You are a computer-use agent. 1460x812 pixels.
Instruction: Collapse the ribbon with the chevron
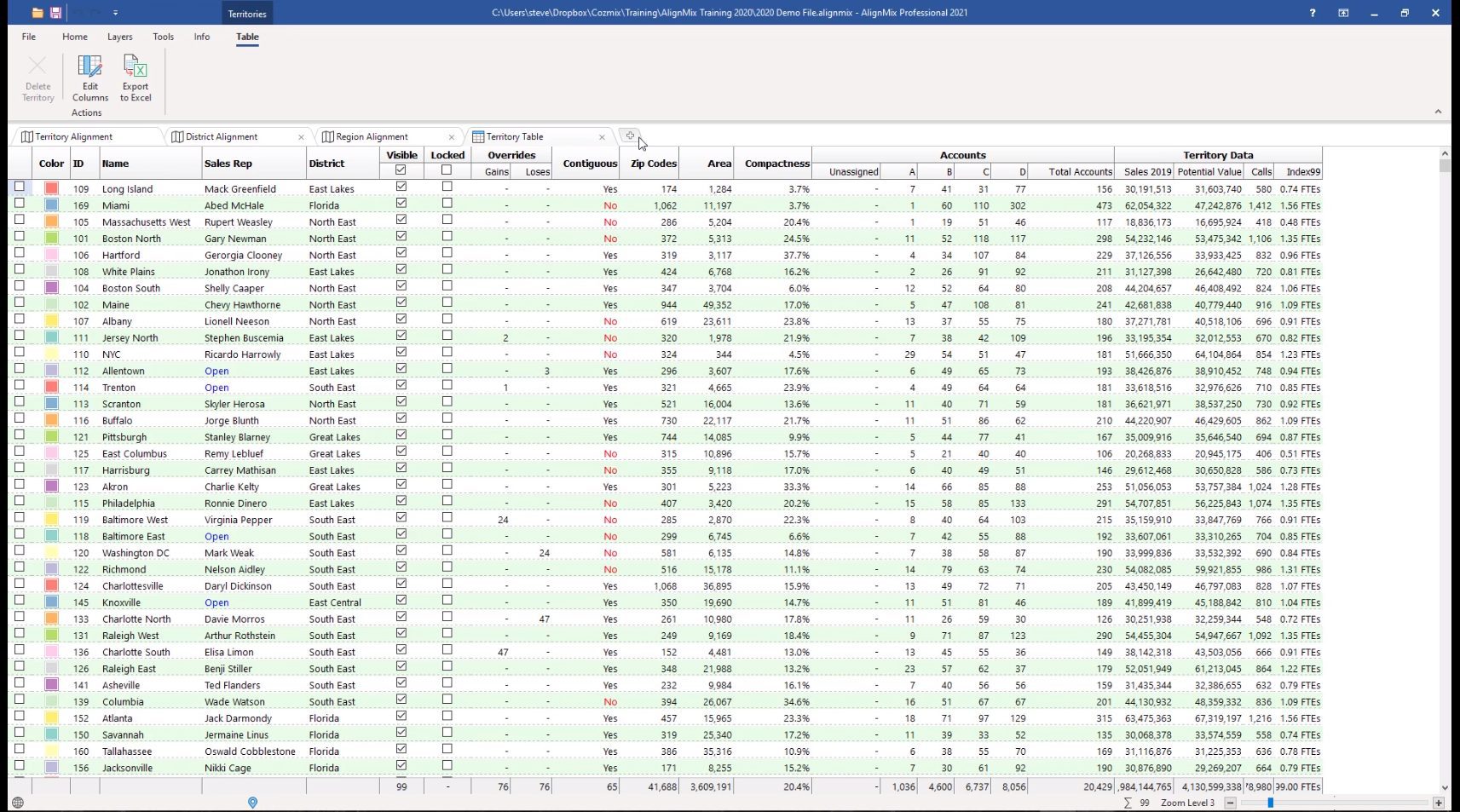pyautogui.click(x=1438, y=112)
